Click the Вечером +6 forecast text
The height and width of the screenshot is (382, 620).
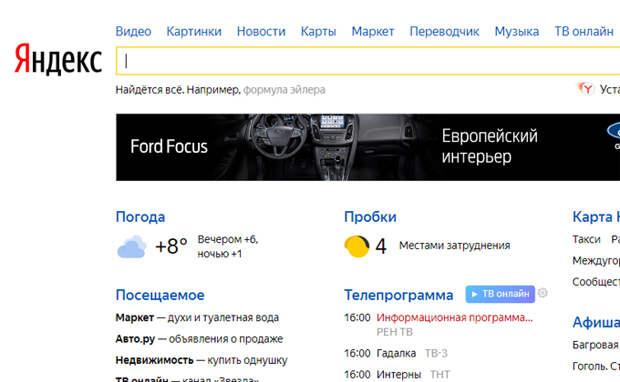227,239
